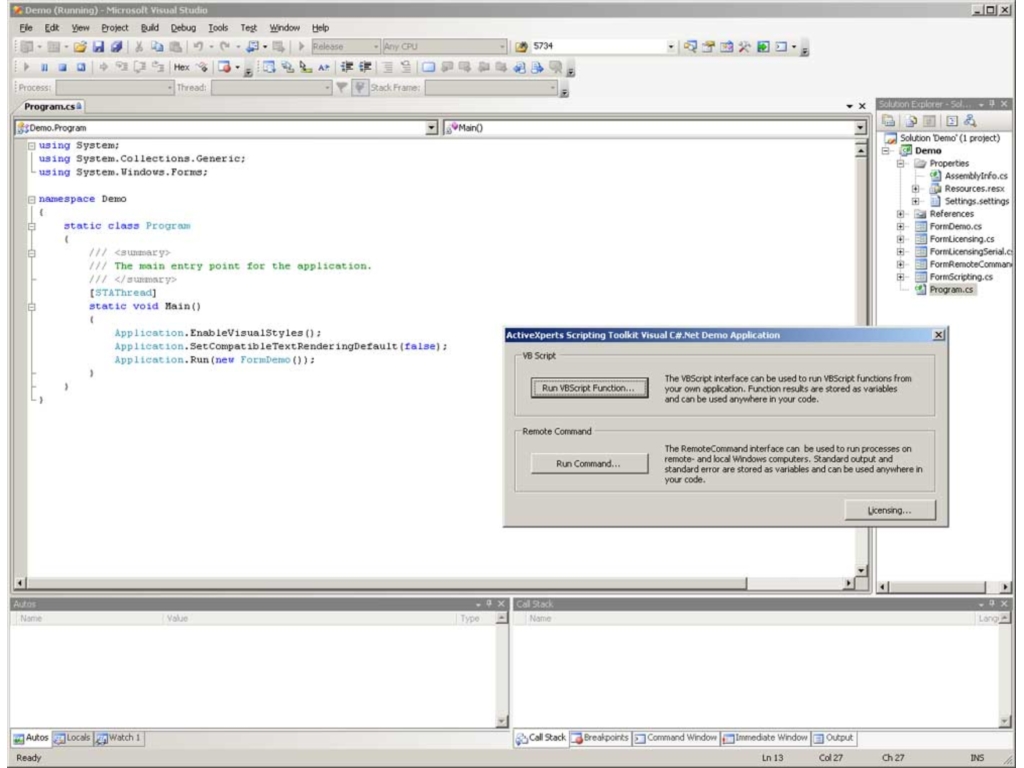Open the Release configuration dropdown
Screen dimensions: 1024x768
pyautogui.click(x=376, y=46)
